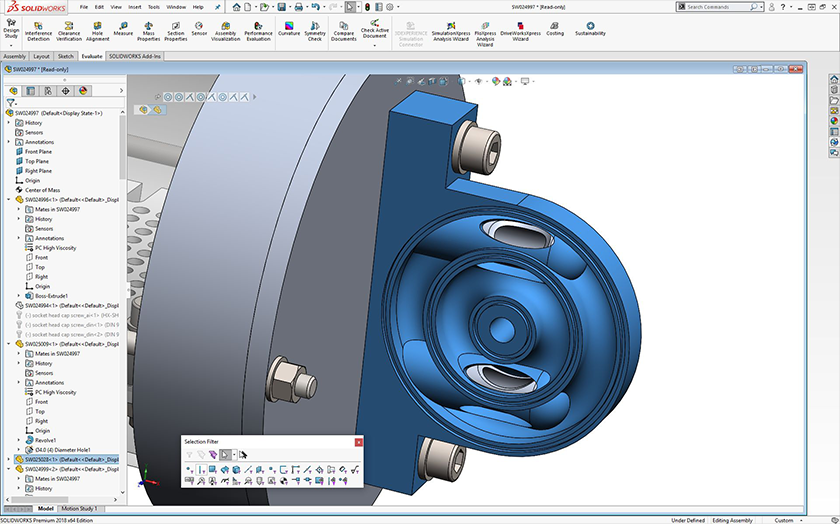Viewport: 840px width, 524px height.
Task: Launch Hole Alignment check
Action: (98, 32)
